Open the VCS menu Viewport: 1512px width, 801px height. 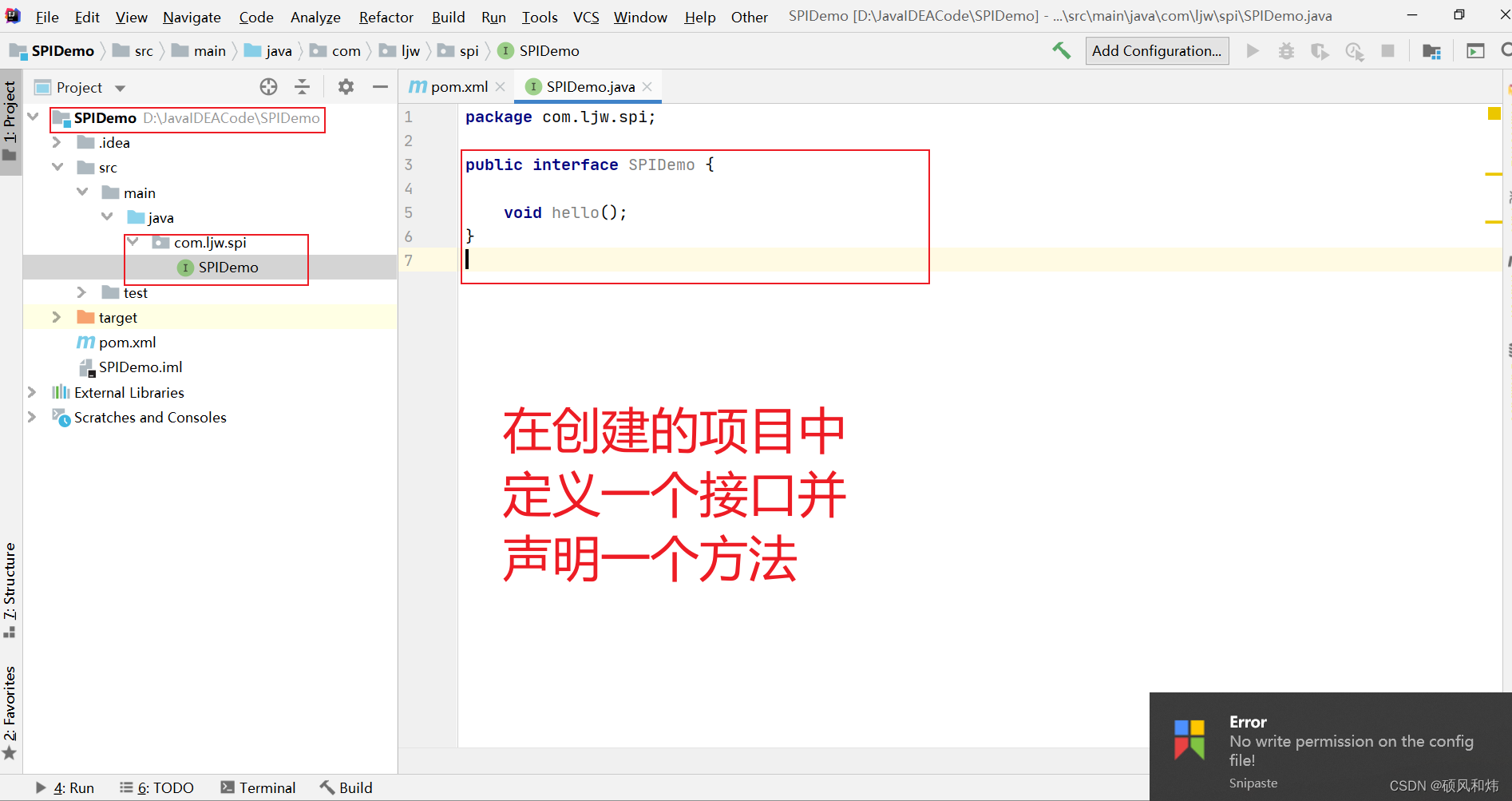tap(586, 17)
